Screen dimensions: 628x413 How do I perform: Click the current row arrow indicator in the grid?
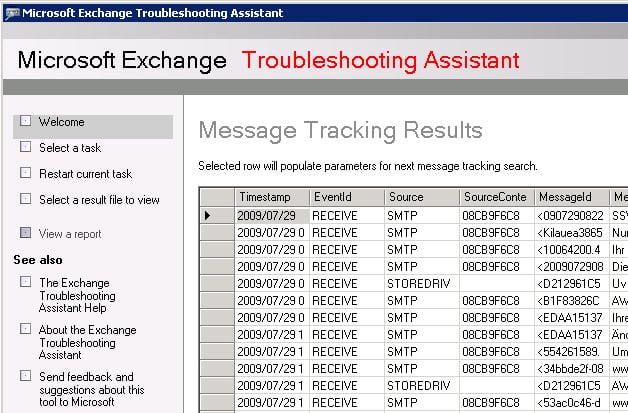coord(207,216)
